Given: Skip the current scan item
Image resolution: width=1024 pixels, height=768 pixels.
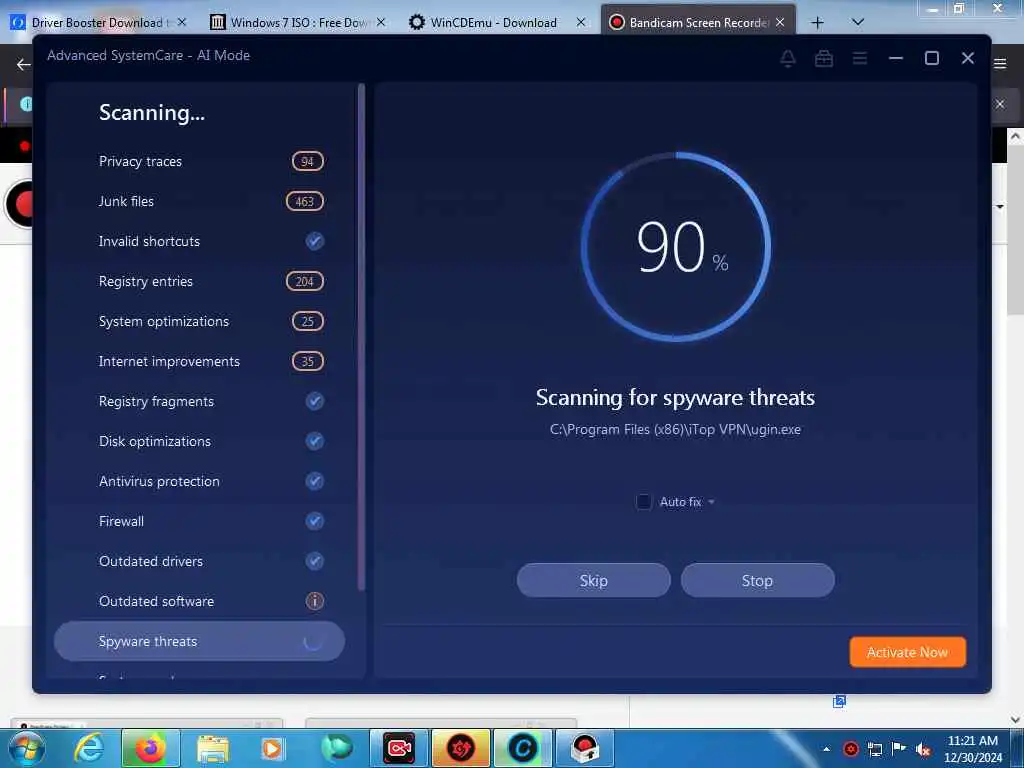Looking at the screenshot, I should tap(594, 581).
